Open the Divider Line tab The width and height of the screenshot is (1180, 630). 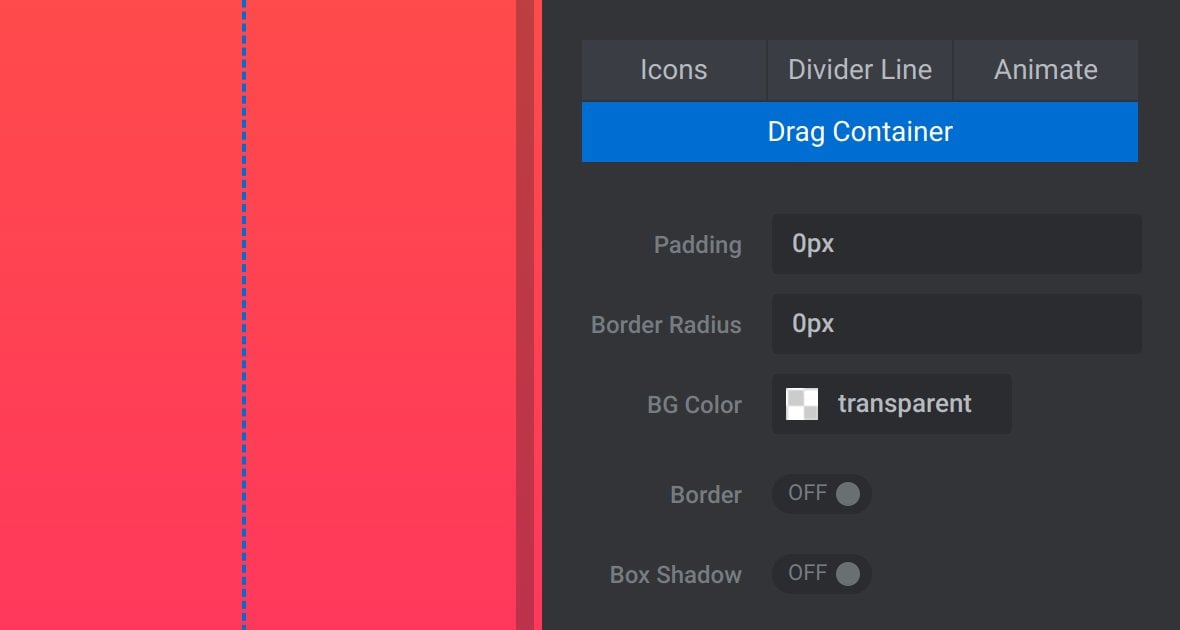[860, 70]
